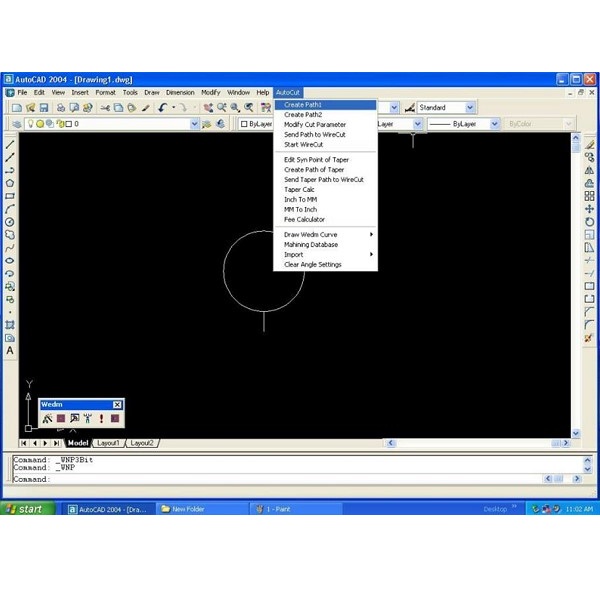Click the Undo arrow icon
The image size is (600, 600).
[x=163, y=108]
